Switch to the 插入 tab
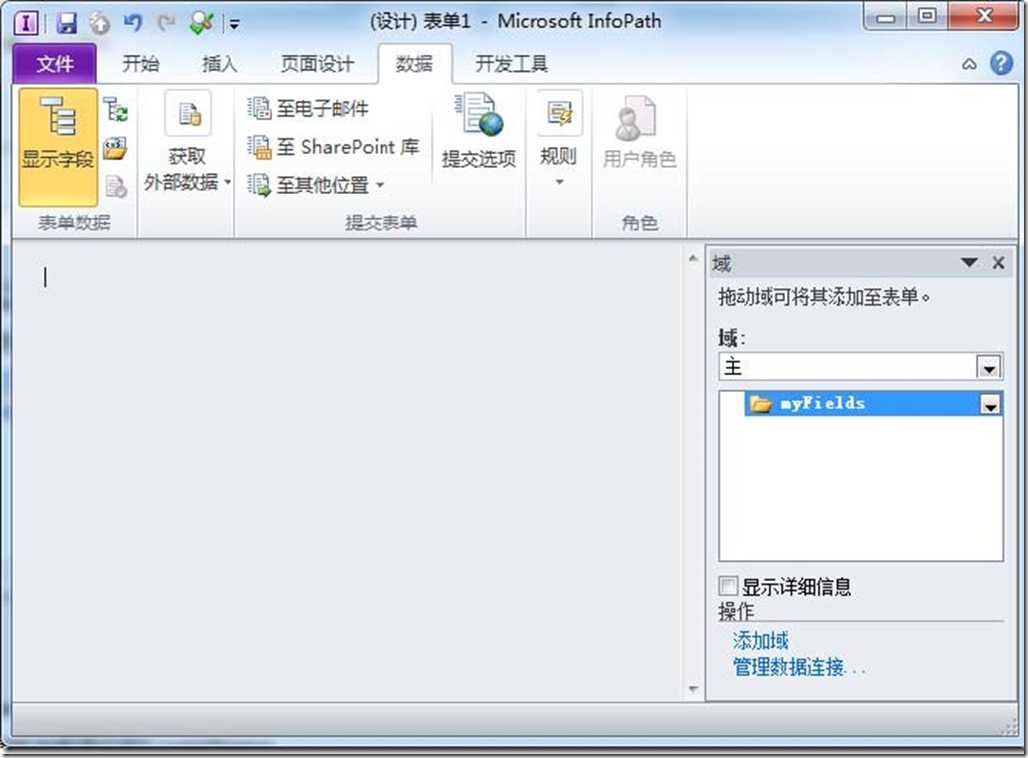 click(219, 64)
